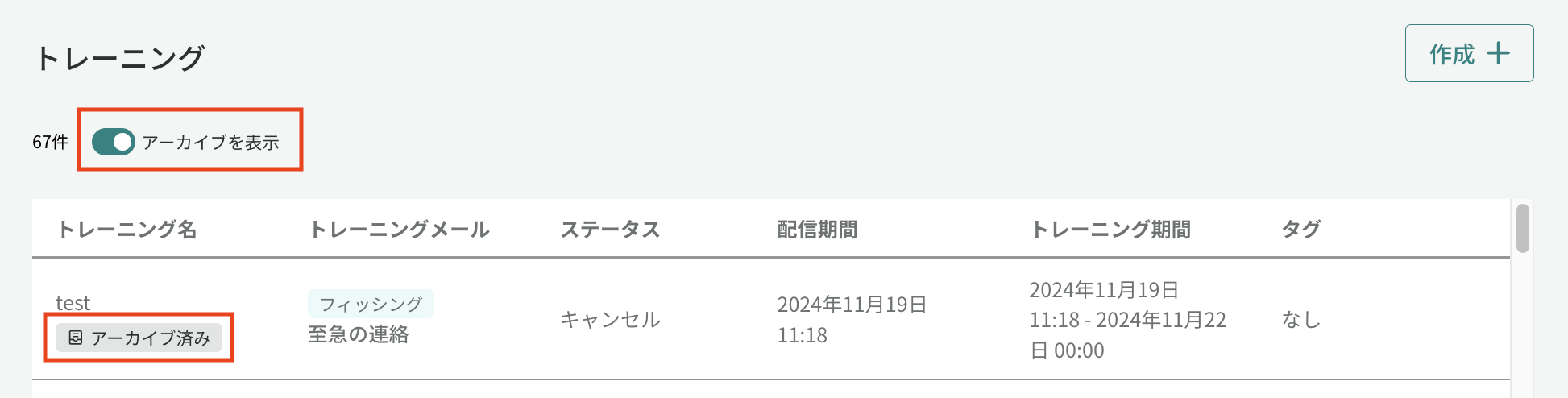Viewport: 1568px width, 398px height.
Task: Click the 67件 count text
Action: (50, 143)
